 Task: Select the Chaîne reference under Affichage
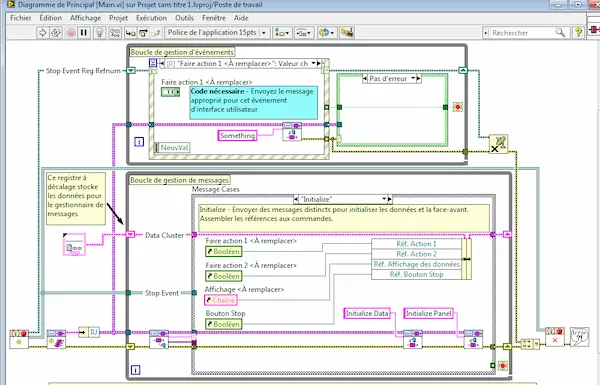pyautogui.click(x=221, y=300)
